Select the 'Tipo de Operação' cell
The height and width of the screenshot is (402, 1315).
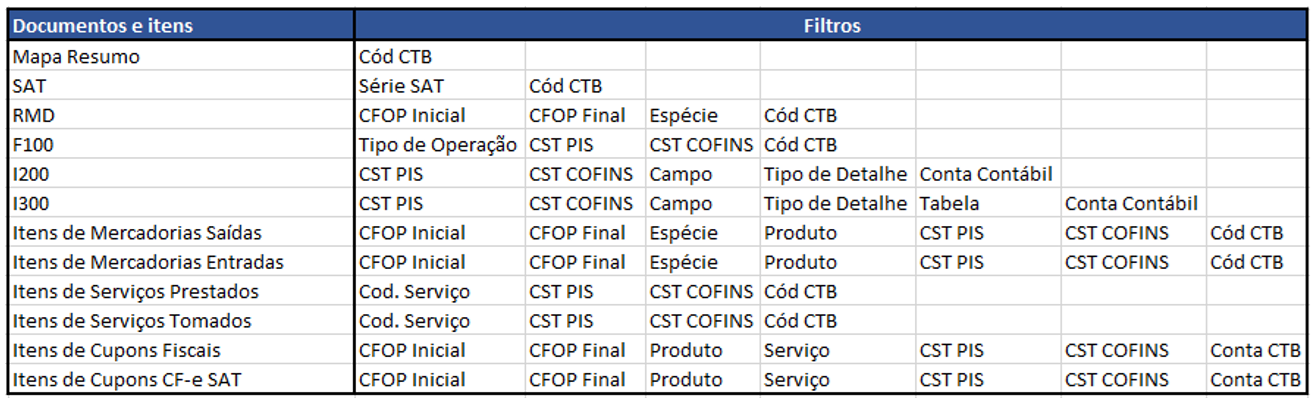437,145
